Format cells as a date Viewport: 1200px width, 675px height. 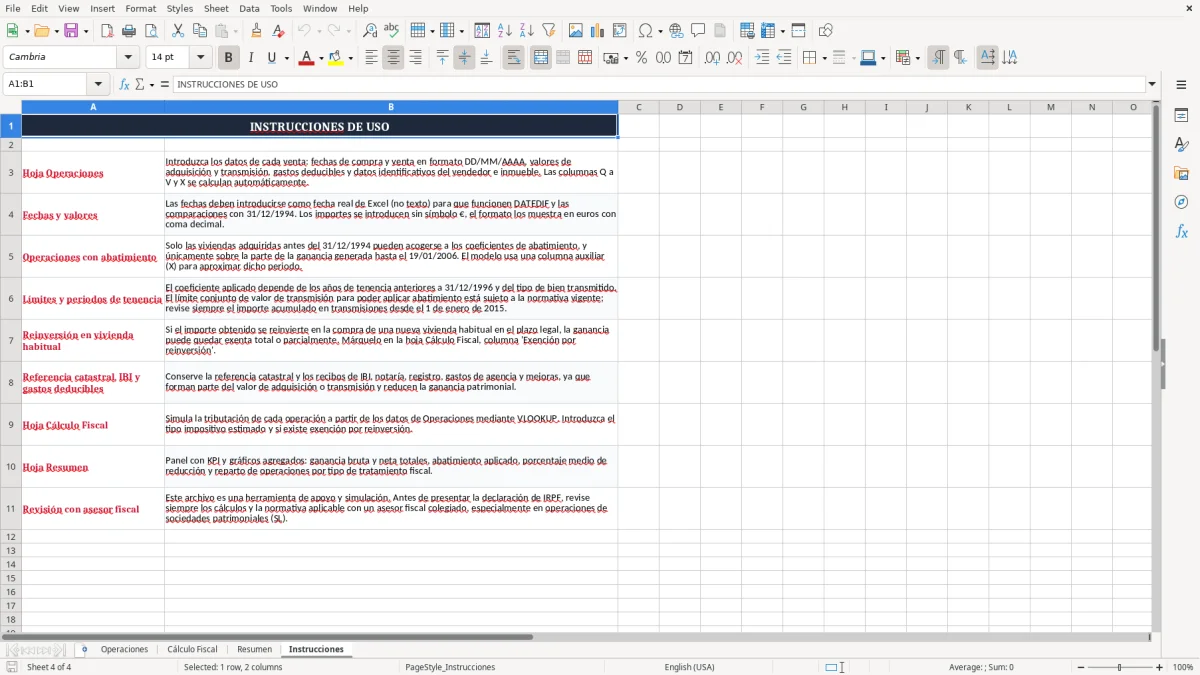click(x=685, y=58)
